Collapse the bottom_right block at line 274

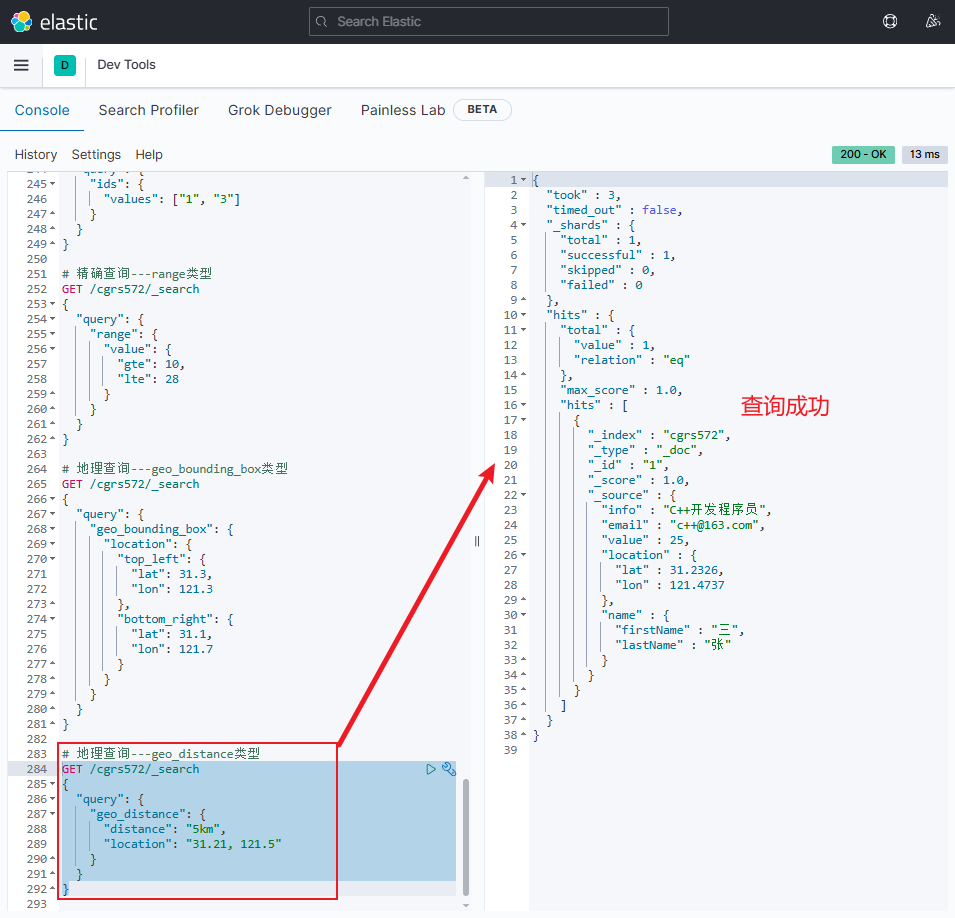(x=52, y=619)
